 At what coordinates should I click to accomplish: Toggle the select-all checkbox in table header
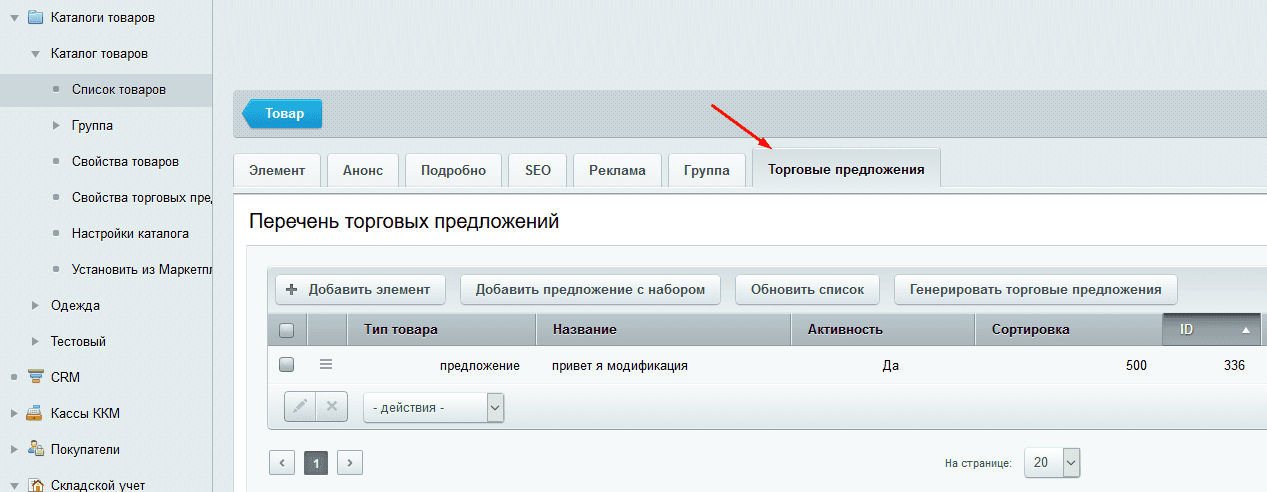(287, 330)
